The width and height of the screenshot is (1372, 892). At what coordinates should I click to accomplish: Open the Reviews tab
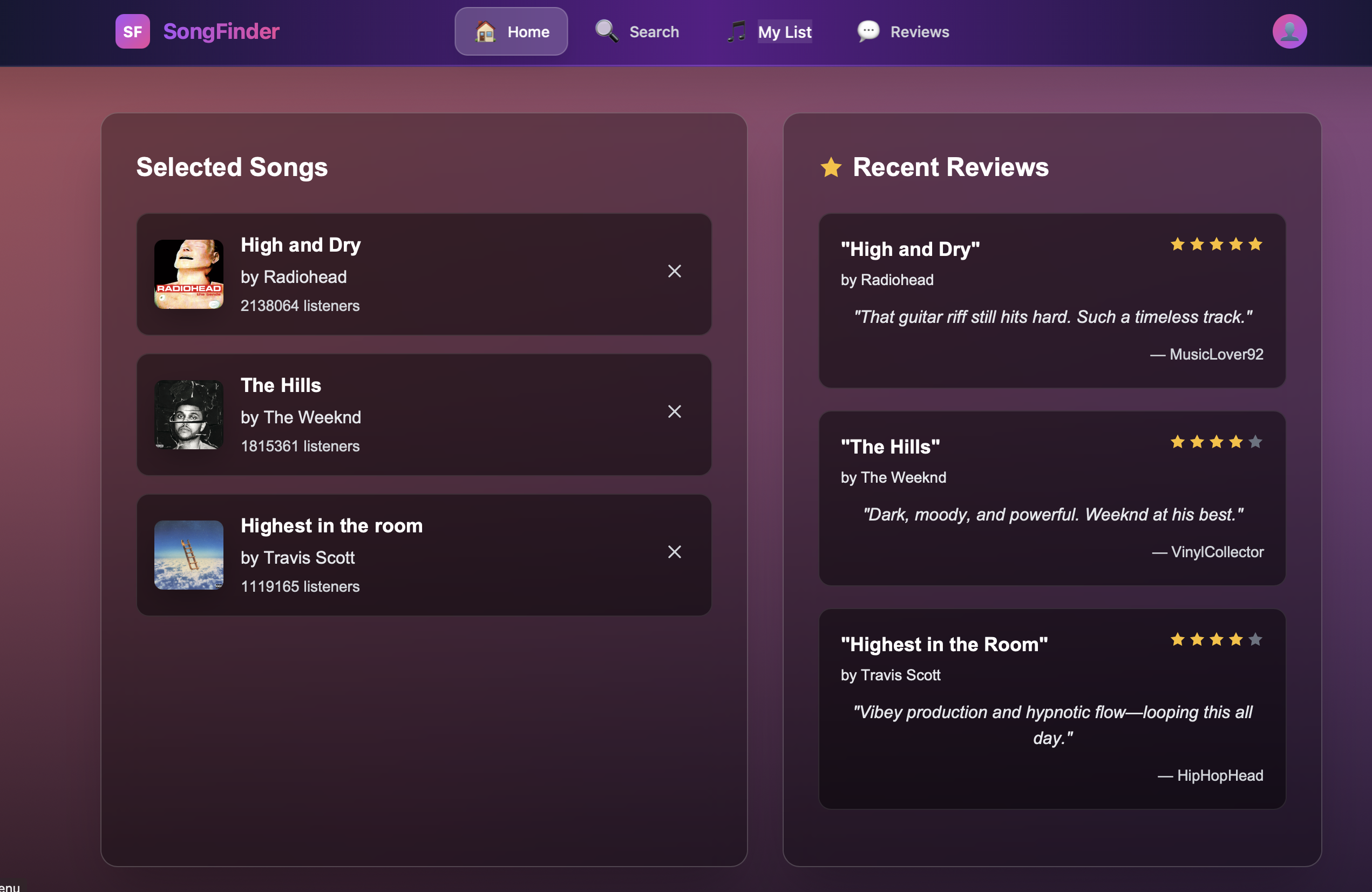[x=903, y=31]
